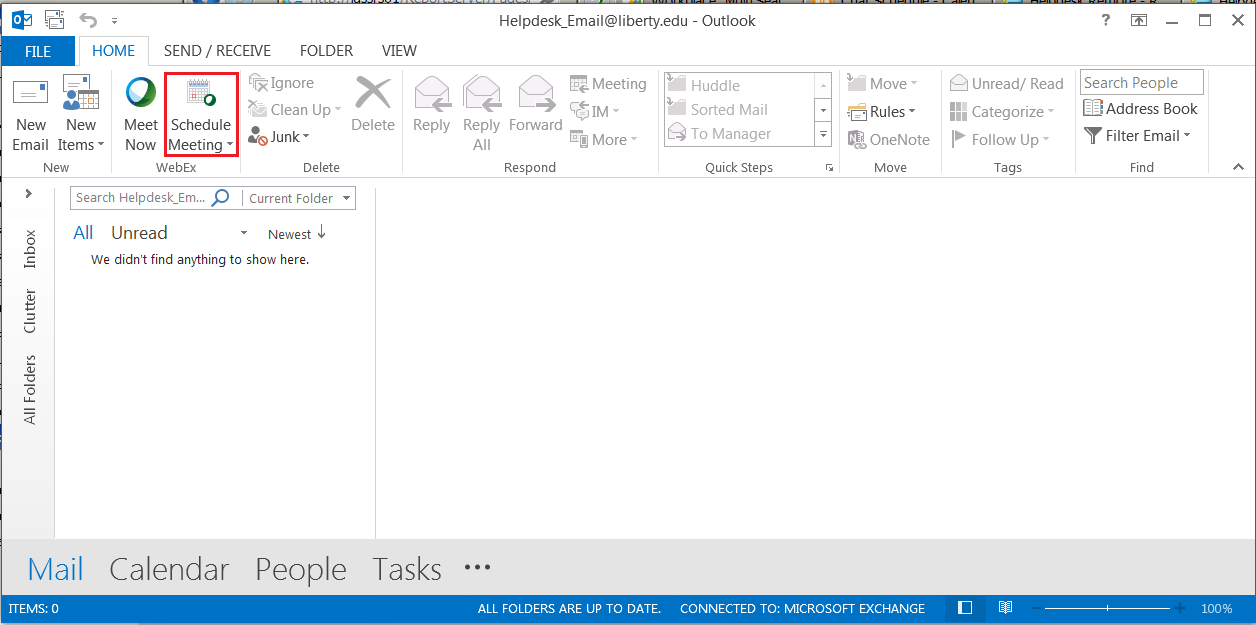This screenshot has height=625, width=1256.
Task: Start a WebEx Meet Now session
Action: click(141, 115)
